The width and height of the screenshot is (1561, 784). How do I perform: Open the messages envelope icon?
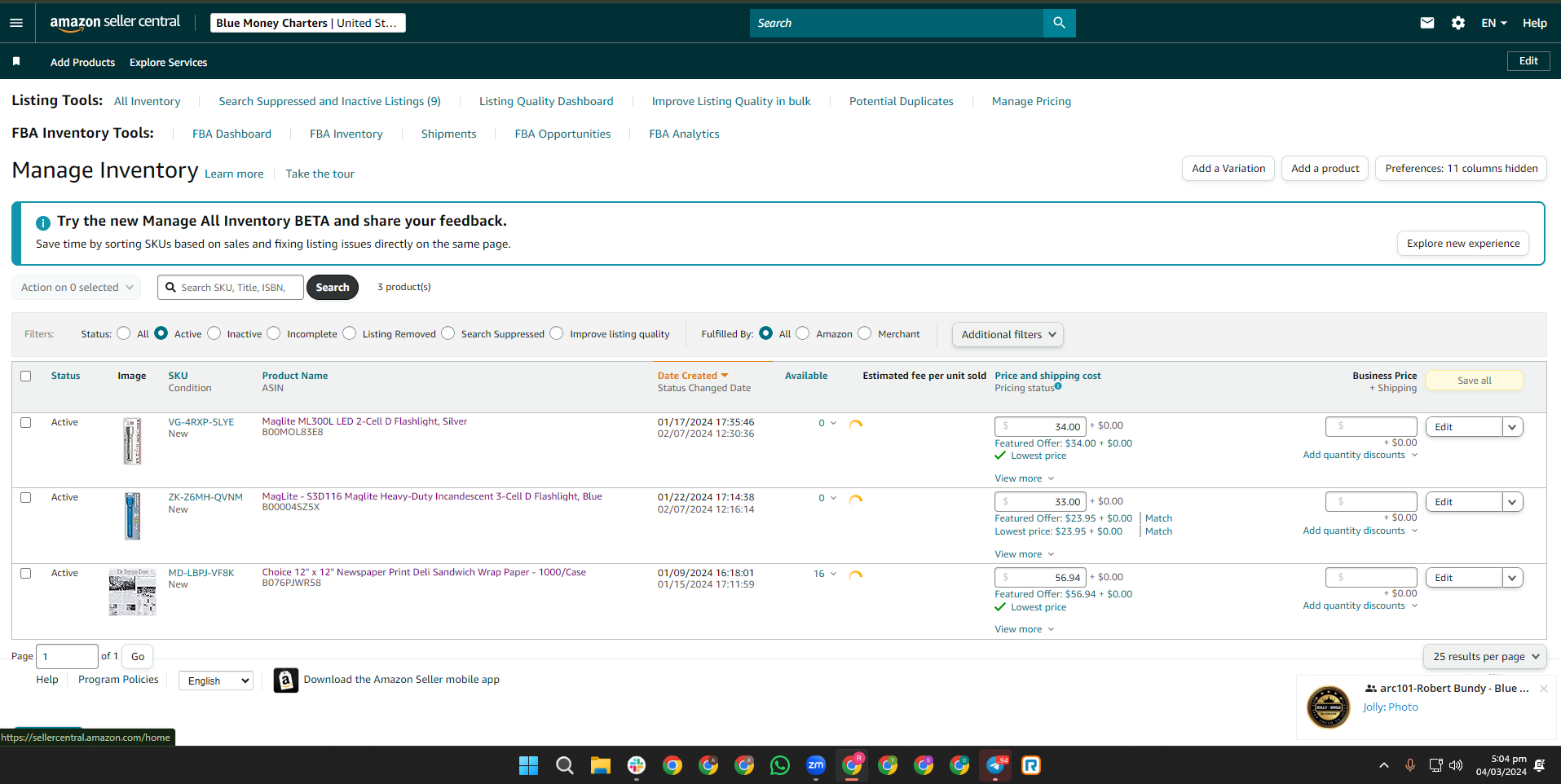pos(1427,23)
